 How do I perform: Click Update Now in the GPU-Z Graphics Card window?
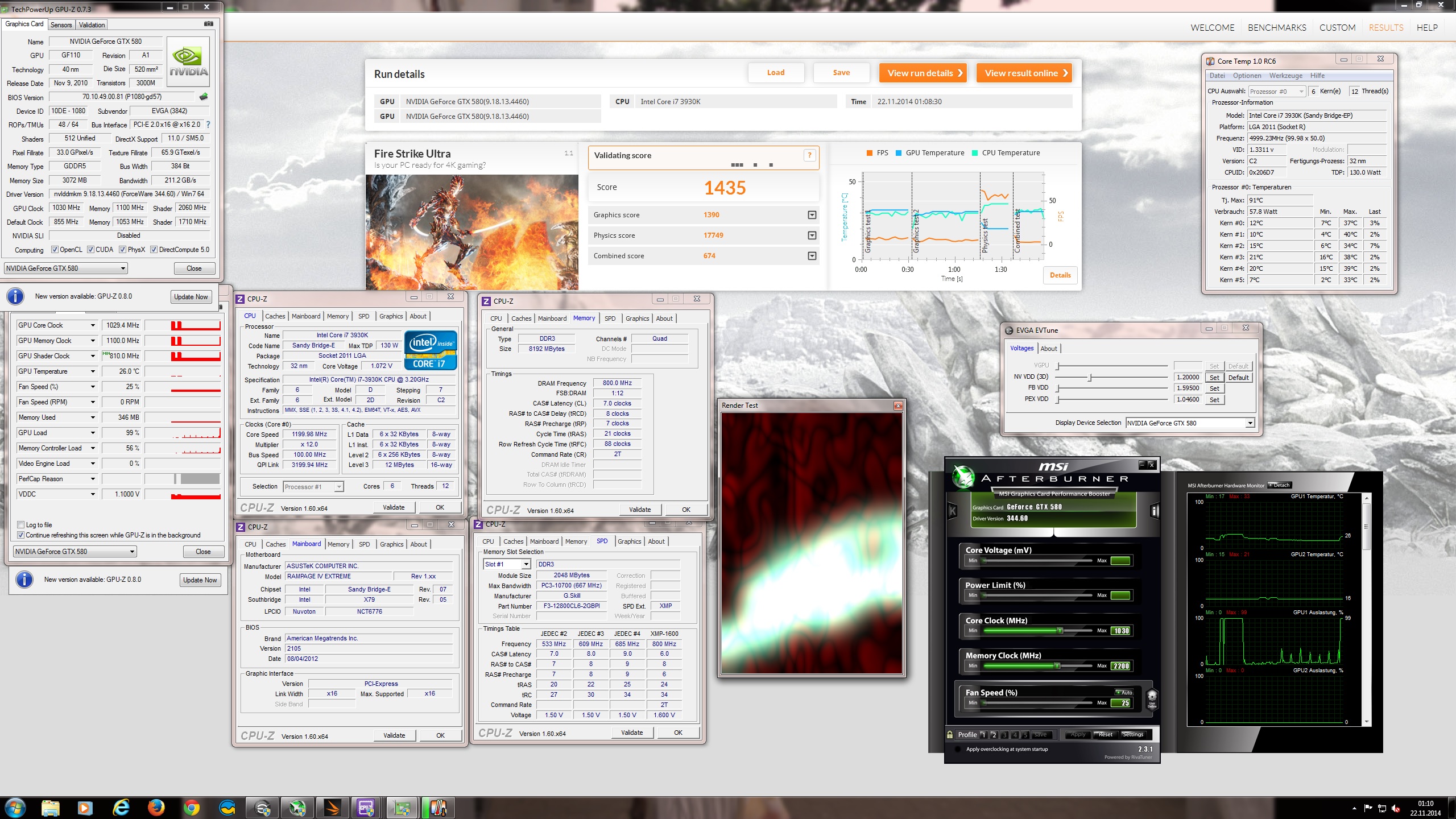(191, 297)
